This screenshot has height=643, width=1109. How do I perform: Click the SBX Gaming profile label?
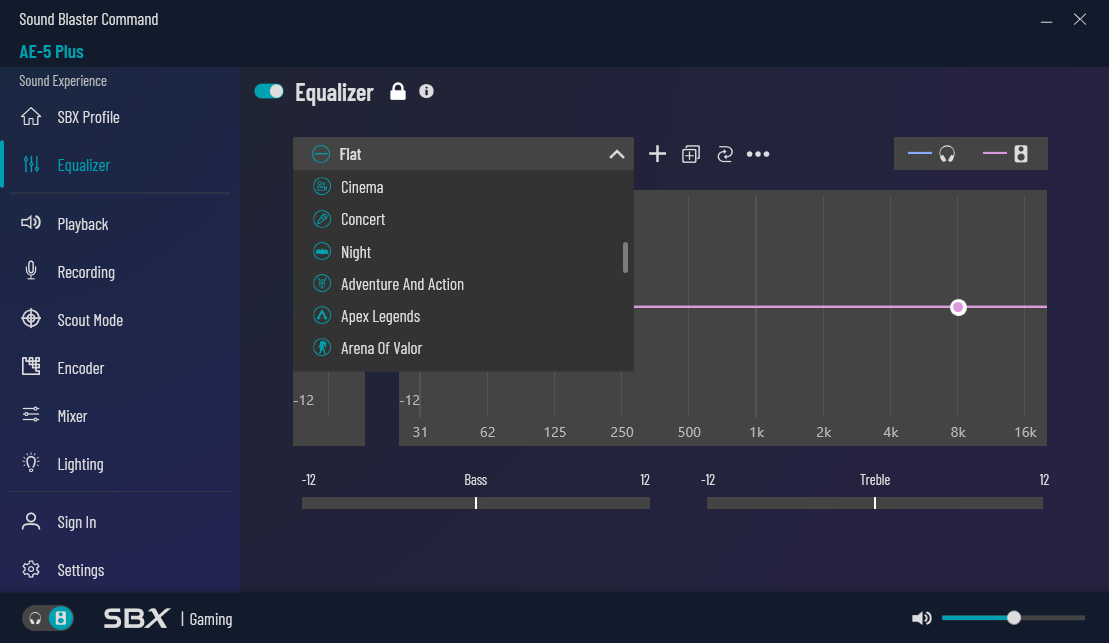[x=168, y=618]
